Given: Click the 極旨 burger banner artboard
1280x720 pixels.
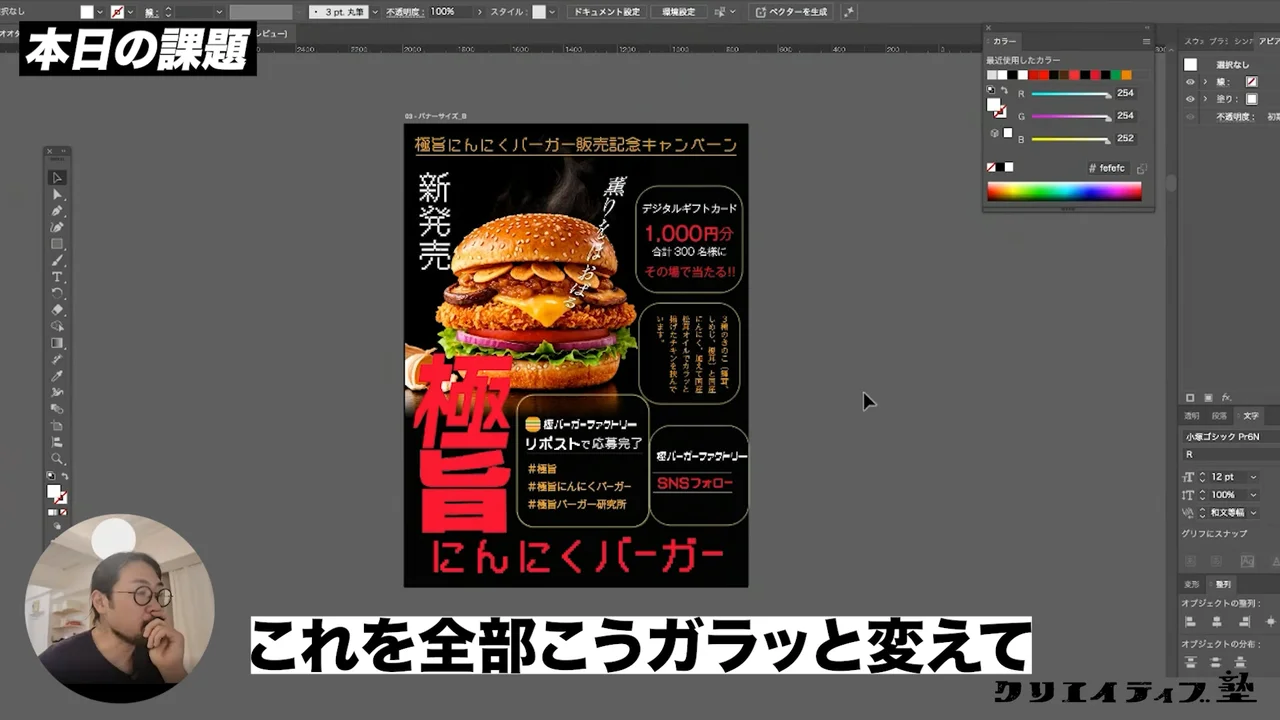Looking at the screenshot, I should click(x=576, y=355).
